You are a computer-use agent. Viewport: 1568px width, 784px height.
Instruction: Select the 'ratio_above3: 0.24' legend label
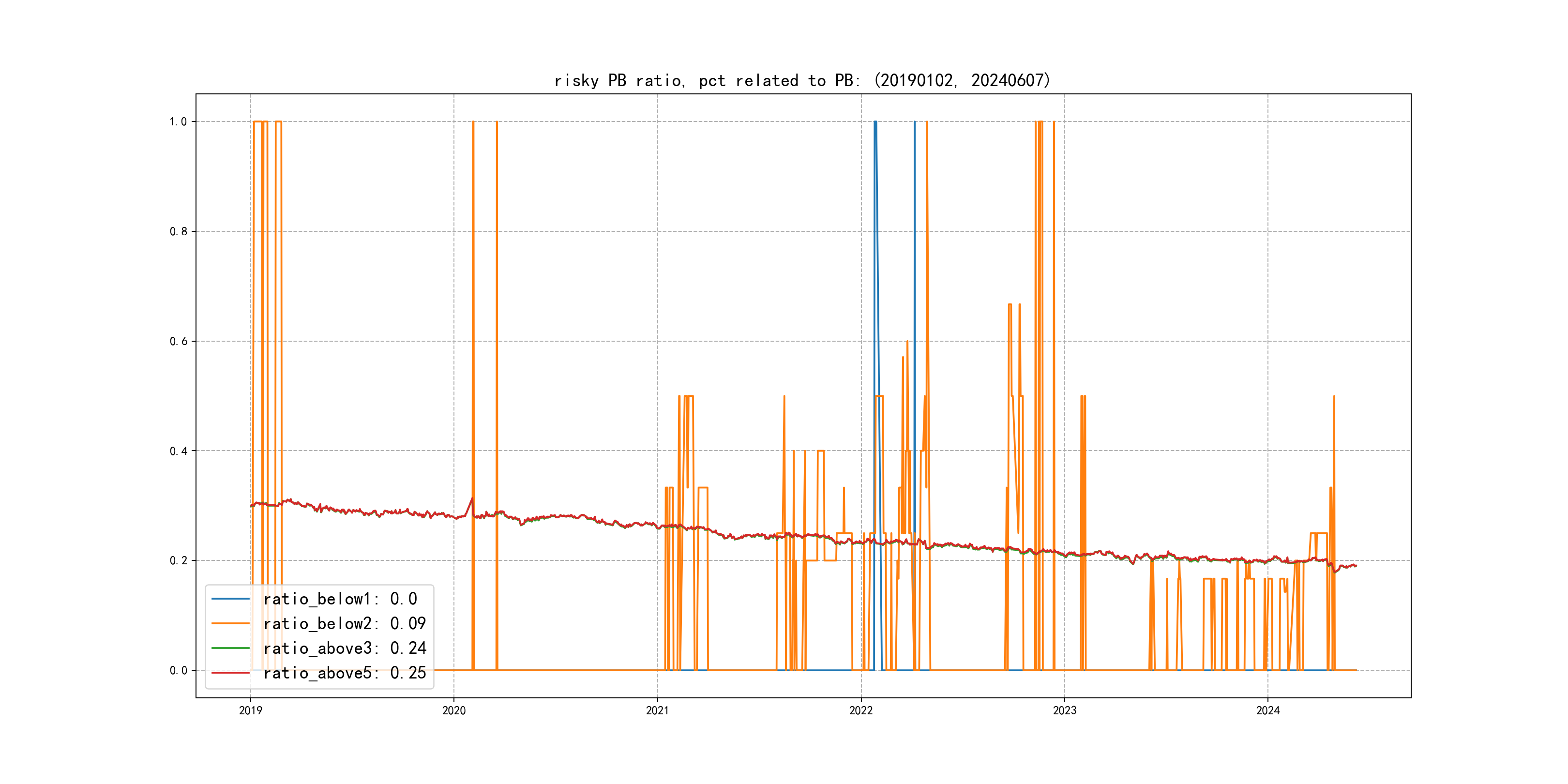tap(345, 648)
